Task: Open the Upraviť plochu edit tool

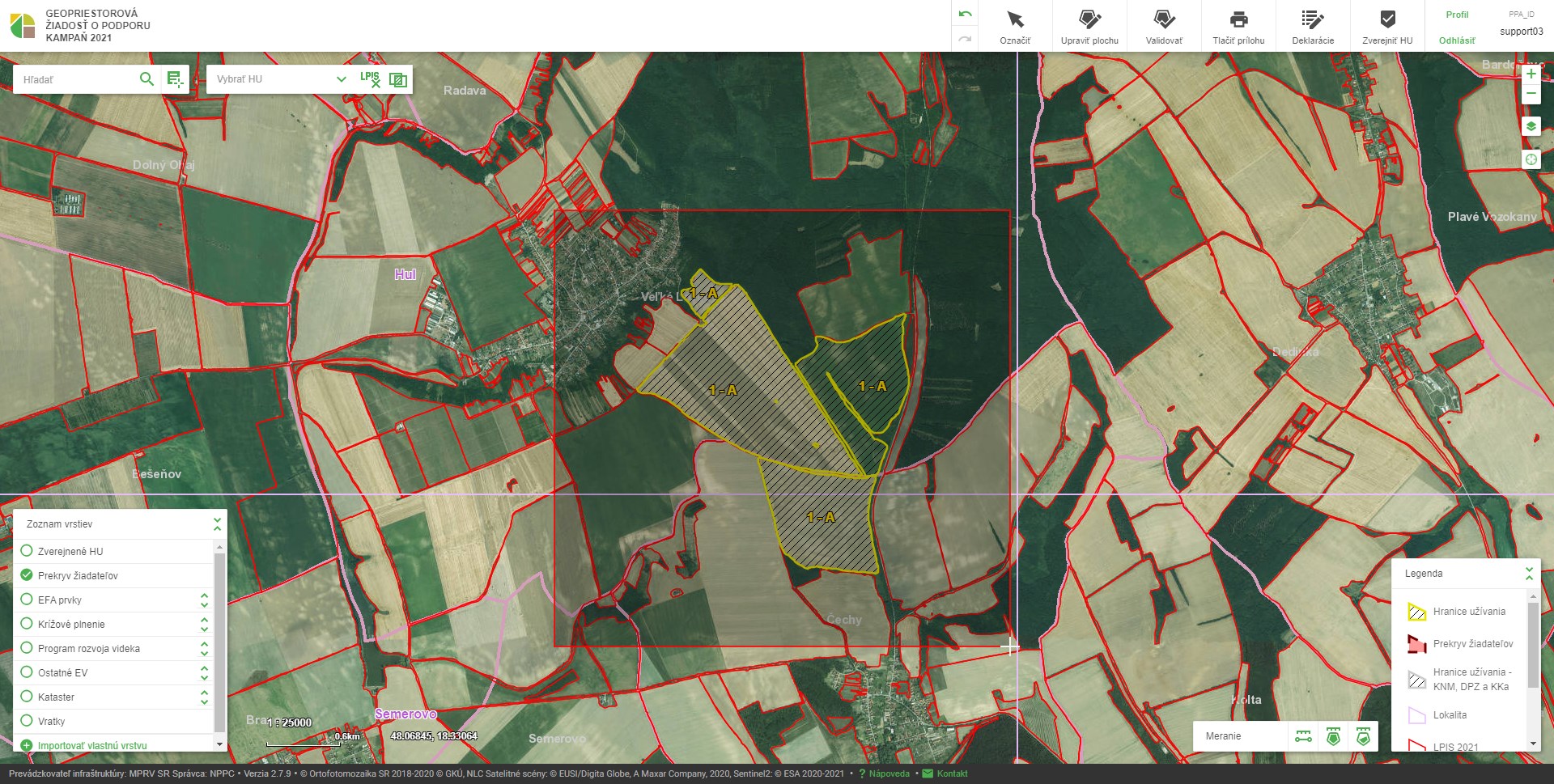Action: pos(1089,26)
